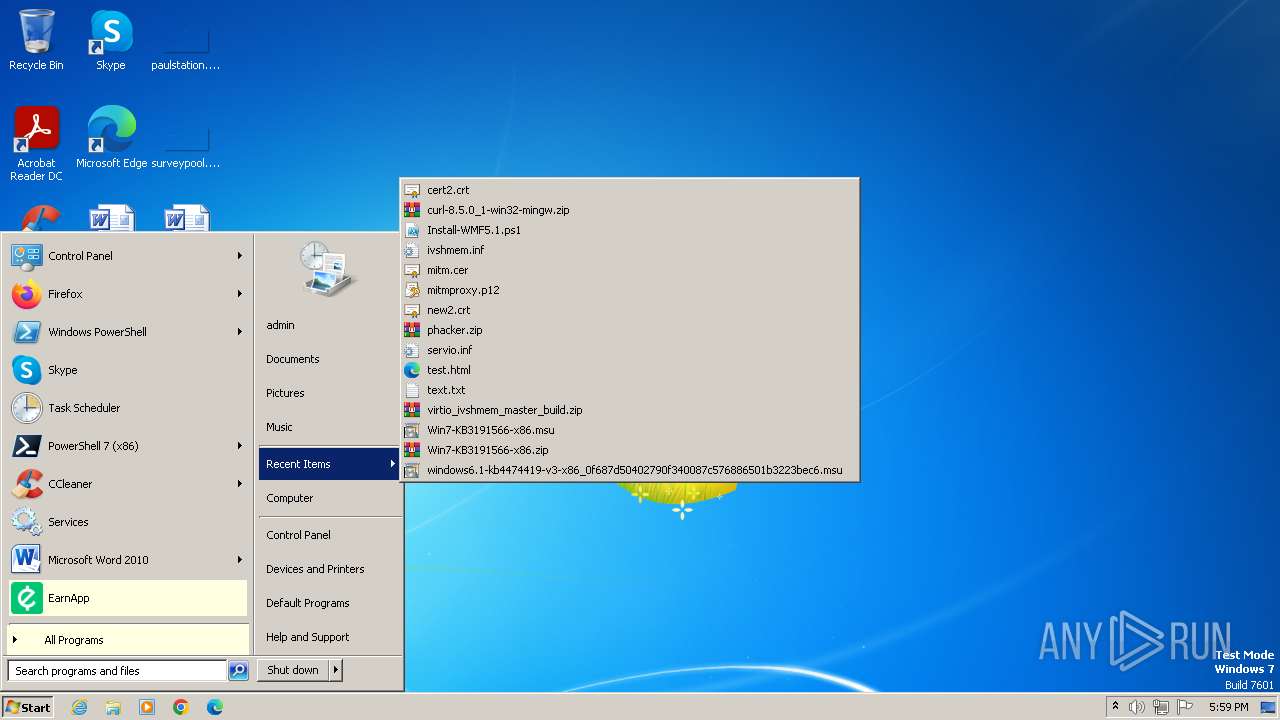This screenshot has width=1280, height=720.
Task: Expand PowerShell 7 (x86) jump list arrow
Action: pyautogui.click(x=240, y=446)
